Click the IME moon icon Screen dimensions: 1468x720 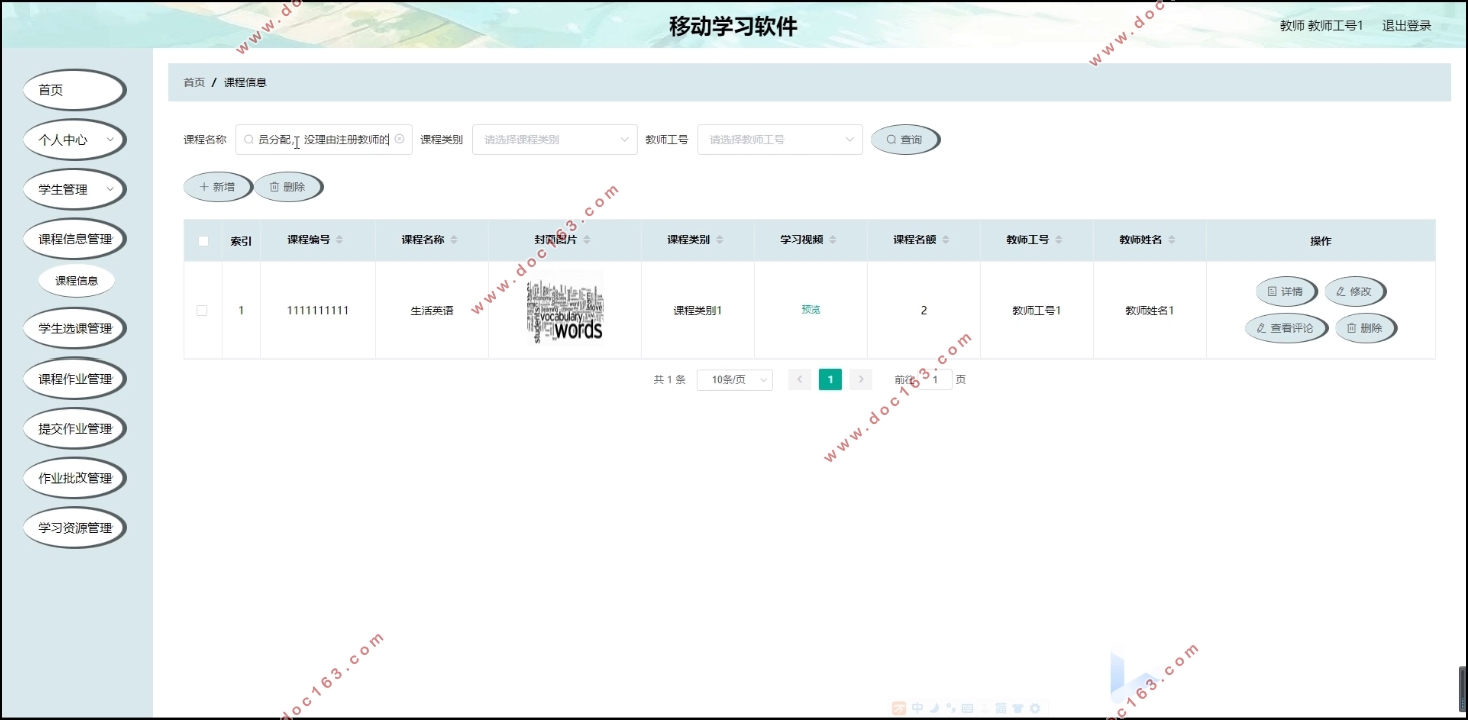tap(934, 708)
